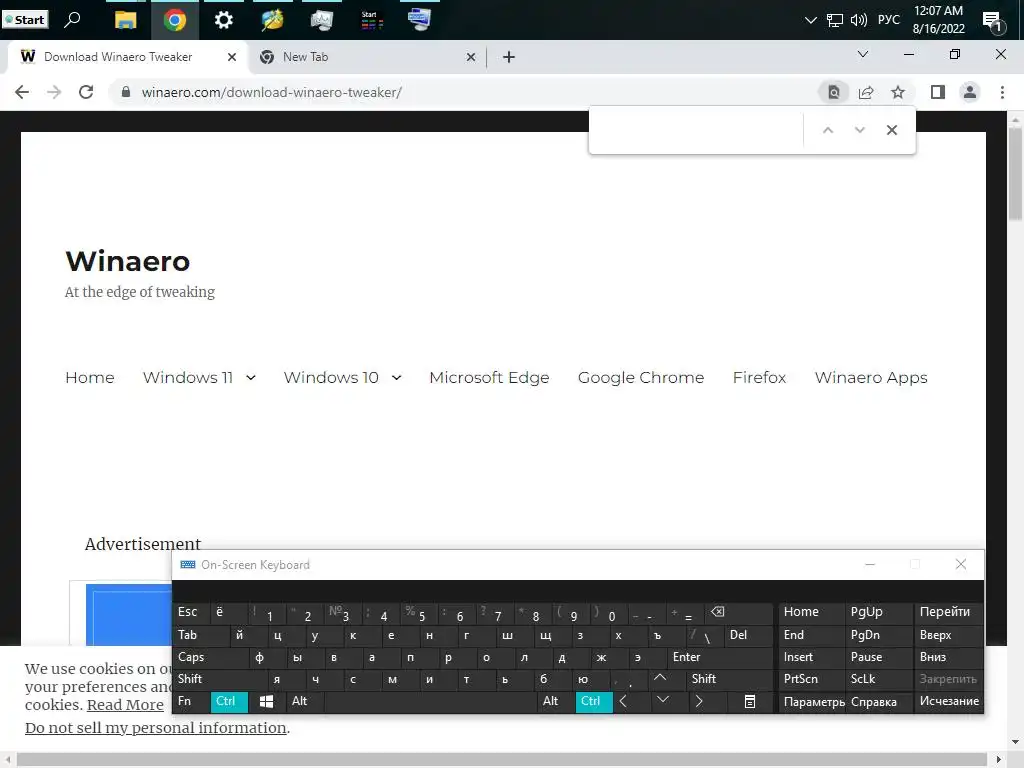Jump to previous find result arrow
This screenshot has width=1024, height=768.
click(827, 130)
